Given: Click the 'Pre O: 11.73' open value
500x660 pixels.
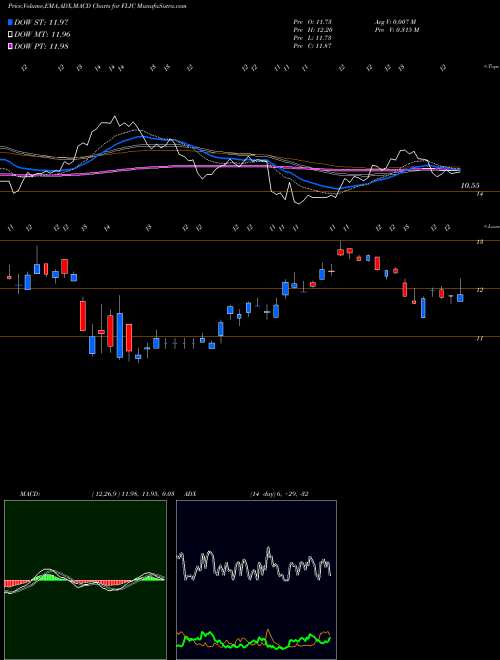Looking at the screenshot, I should click(x=313, y=22).
